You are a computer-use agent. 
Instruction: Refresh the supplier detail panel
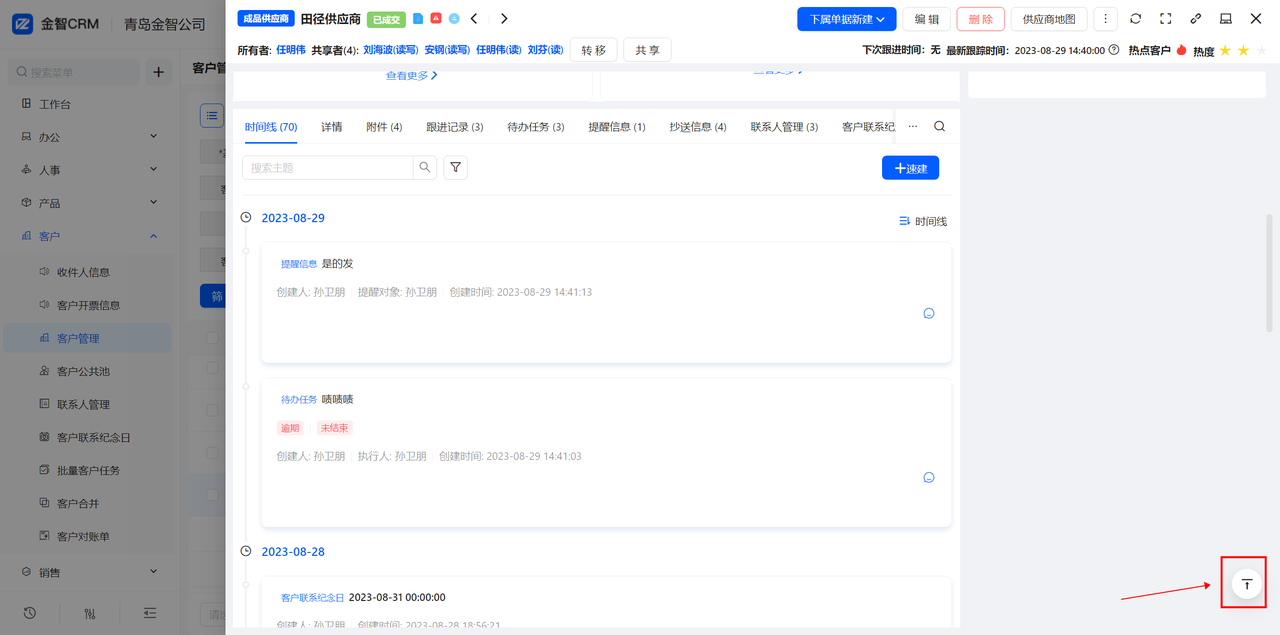1135,19
